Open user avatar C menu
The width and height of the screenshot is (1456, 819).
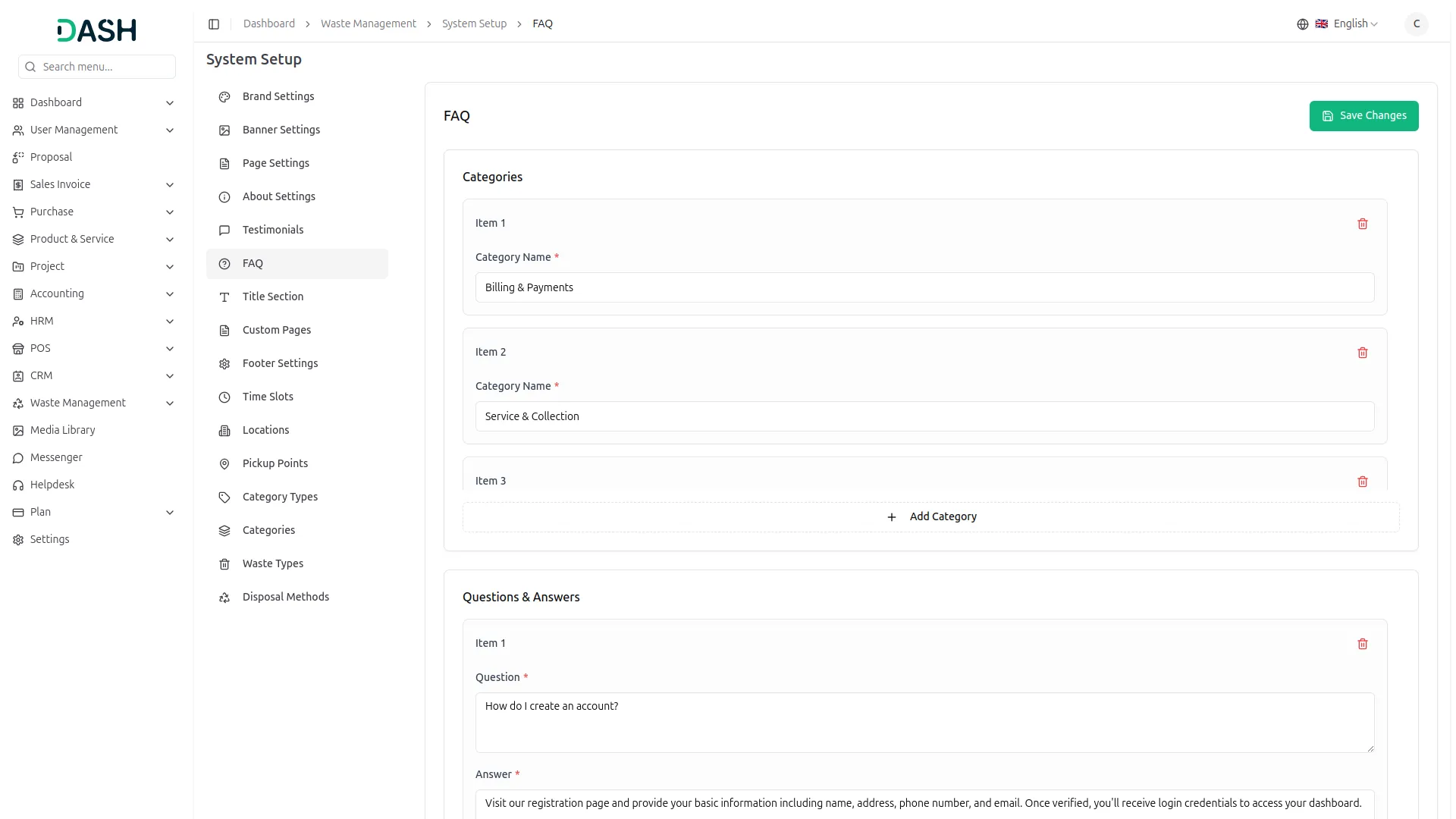point(1416,24)
